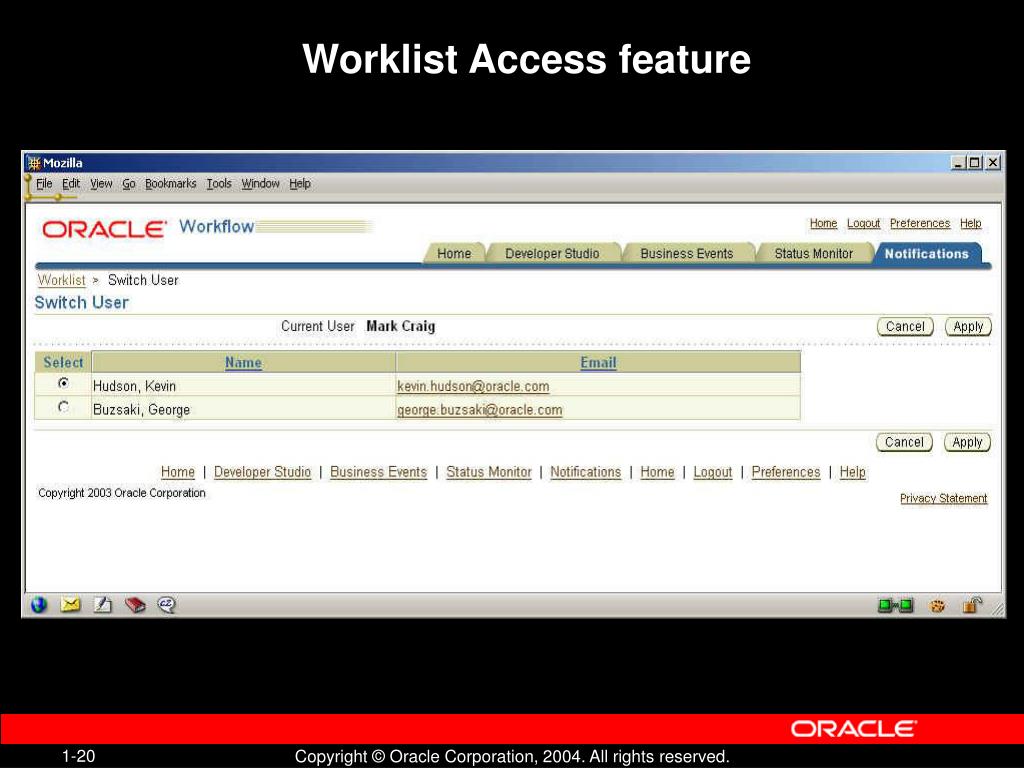Viewport: 1024px width, 768px height.
Task: Switch to the Business Events tab
Action: 686,253
